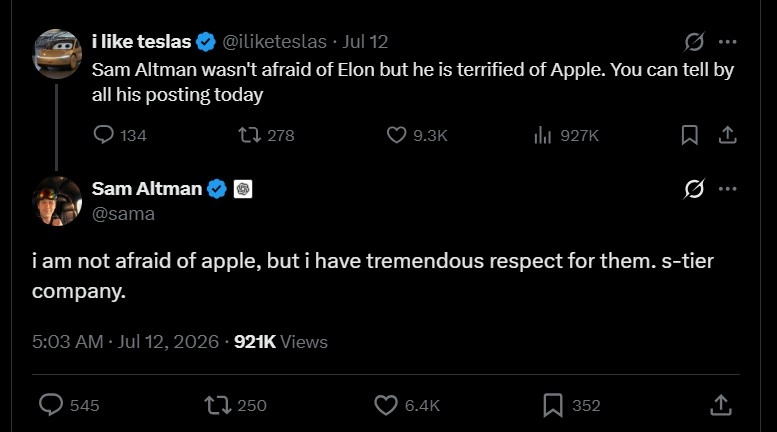This screenshot has width=777, height=432.
Task: Open more options on i like teslas post
Action: pyautogui.click(x=727, y=42)
